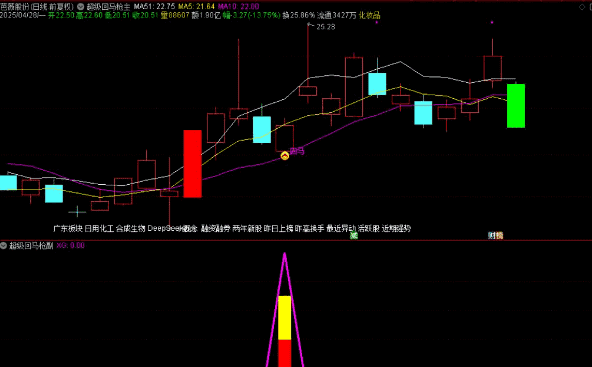Click the big green candle at right

[x=516, y=106]
